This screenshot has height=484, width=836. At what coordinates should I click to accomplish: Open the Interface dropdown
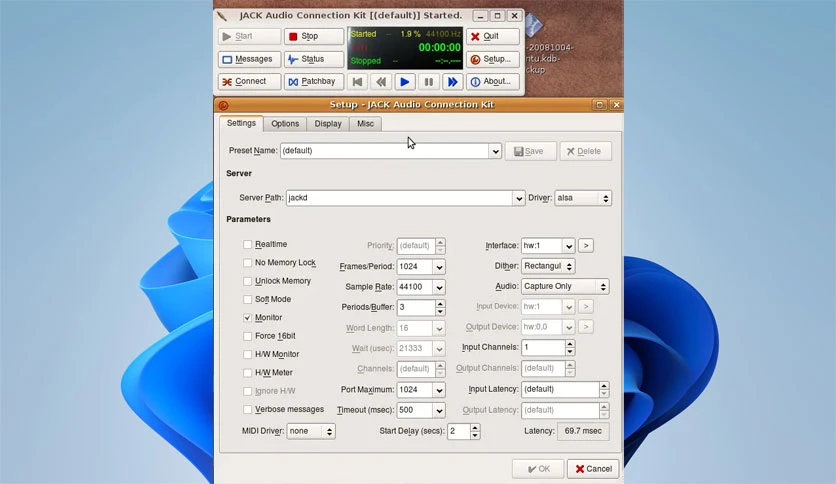568,246
